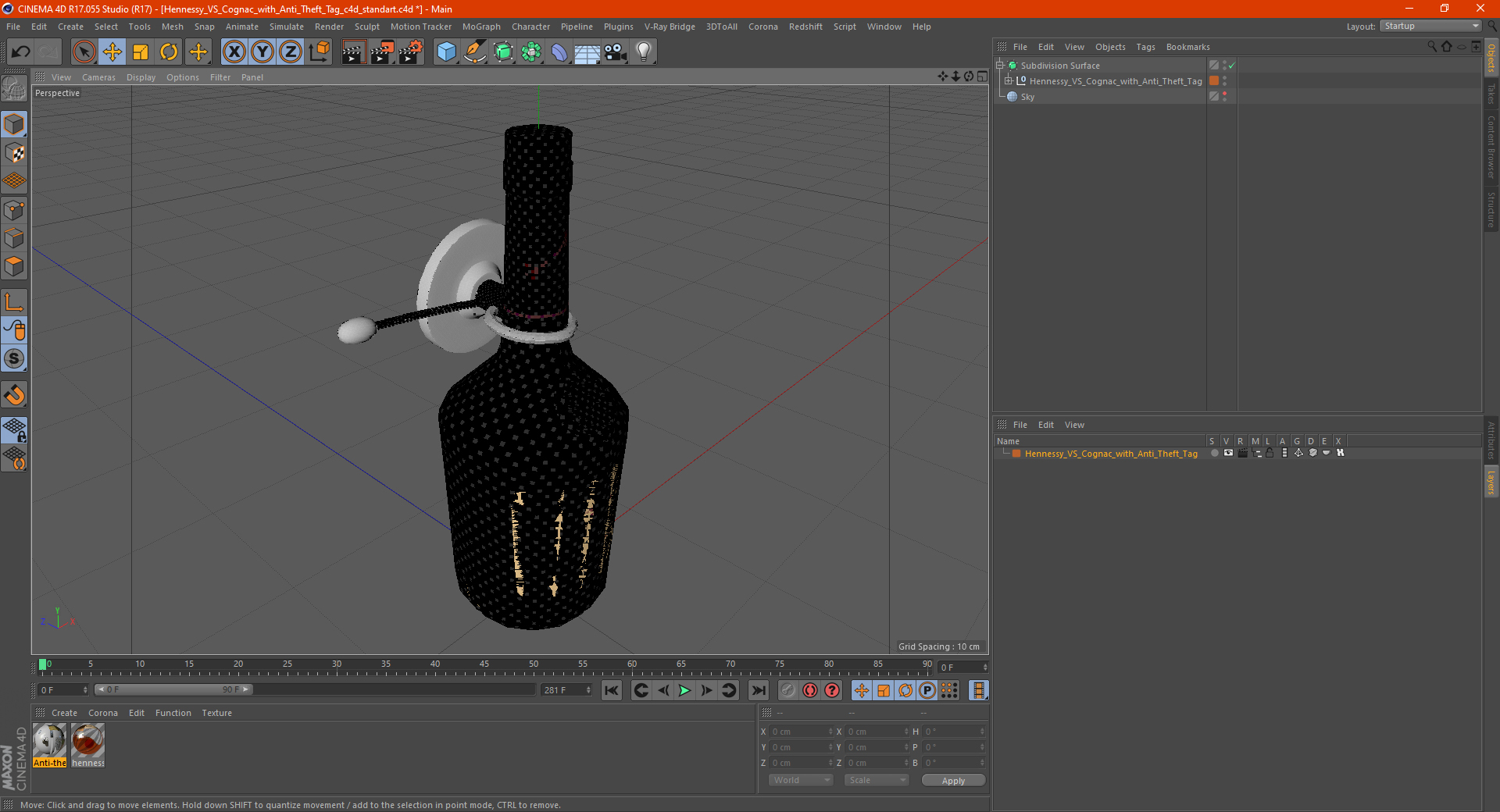Enable the Snap magnet icon

point(14,395)
